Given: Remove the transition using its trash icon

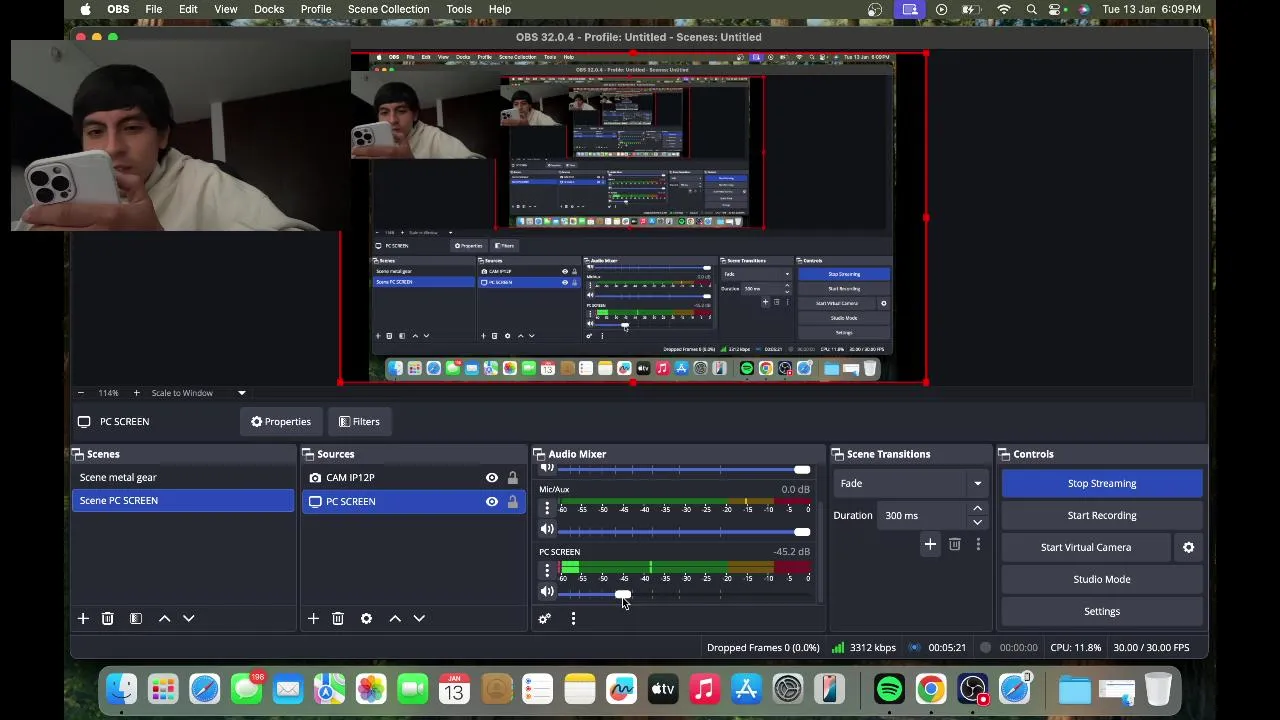Looking at the screenshot, I should click(x=955, y=544).
